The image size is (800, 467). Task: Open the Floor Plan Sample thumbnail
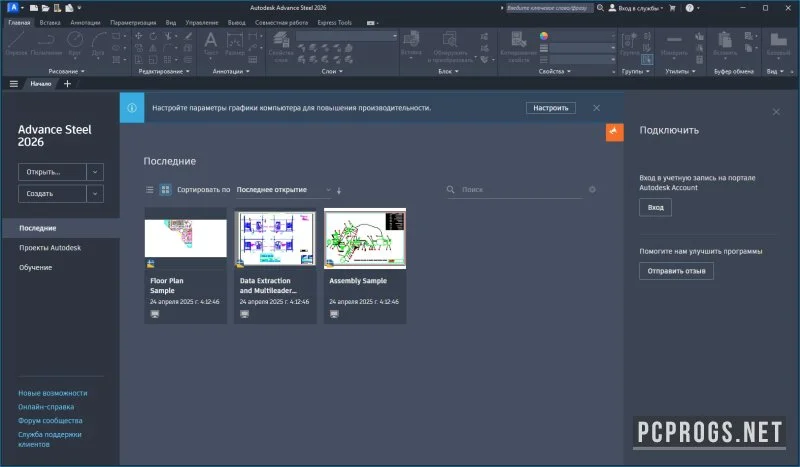point(186,239)
